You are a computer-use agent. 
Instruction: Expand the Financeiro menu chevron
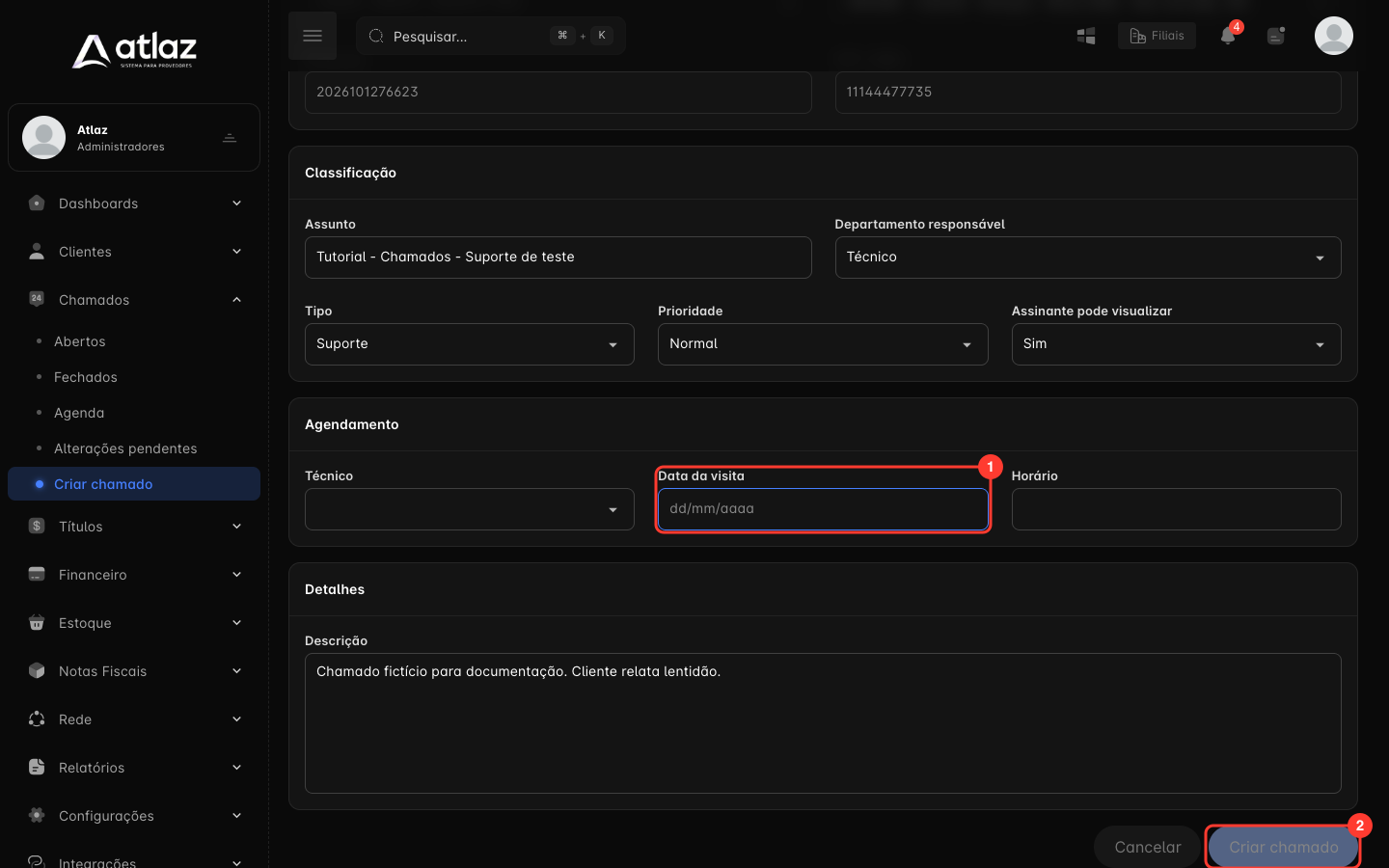(237, 575)
